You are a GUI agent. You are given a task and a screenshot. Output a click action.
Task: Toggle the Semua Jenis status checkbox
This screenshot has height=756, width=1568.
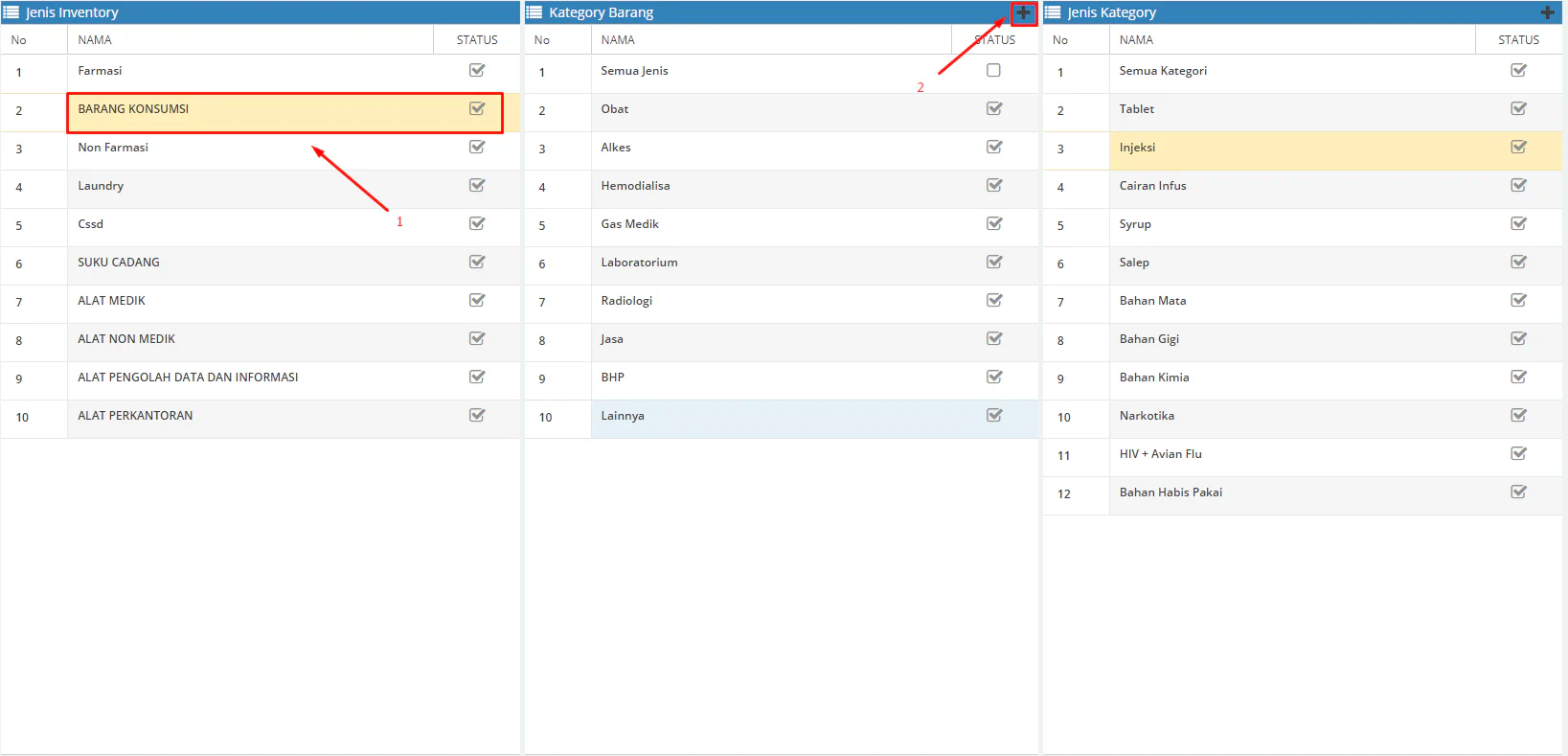993,71
